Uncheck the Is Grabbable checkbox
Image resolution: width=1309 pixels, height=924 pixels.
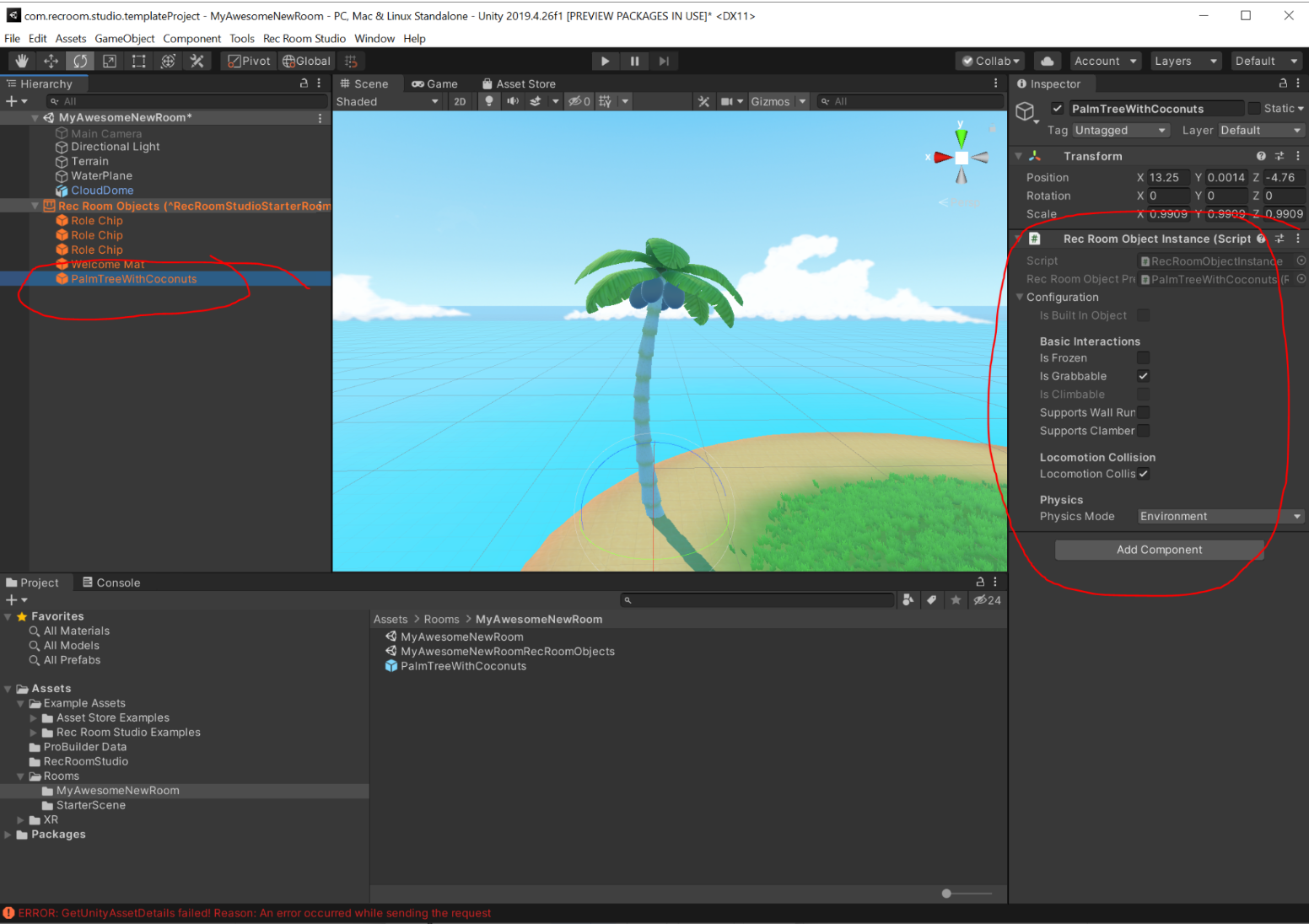click(x=1143, y=376)
